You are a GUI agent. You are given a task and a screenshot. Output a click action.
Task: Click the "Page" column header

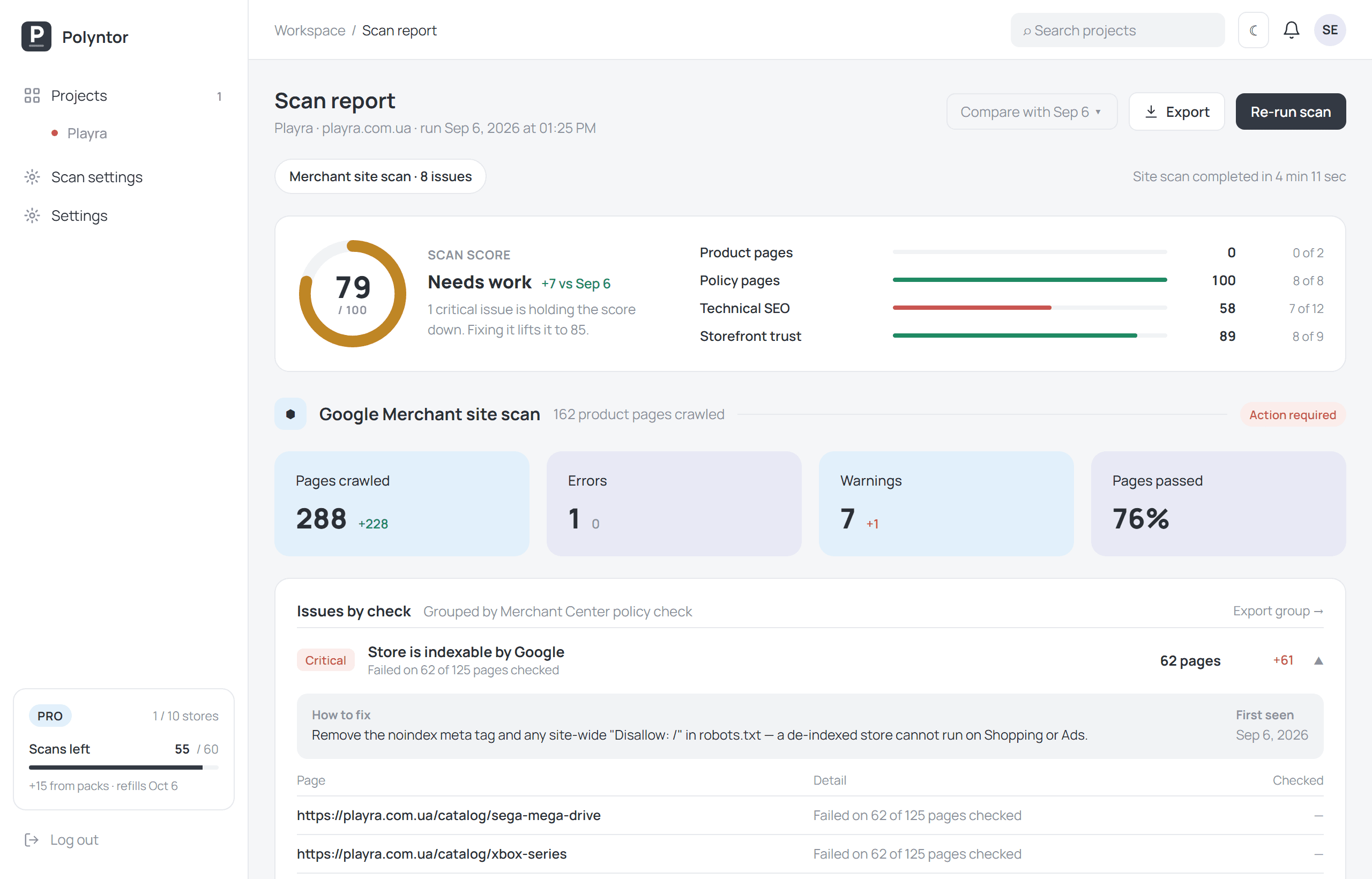(x=311, y=780)
